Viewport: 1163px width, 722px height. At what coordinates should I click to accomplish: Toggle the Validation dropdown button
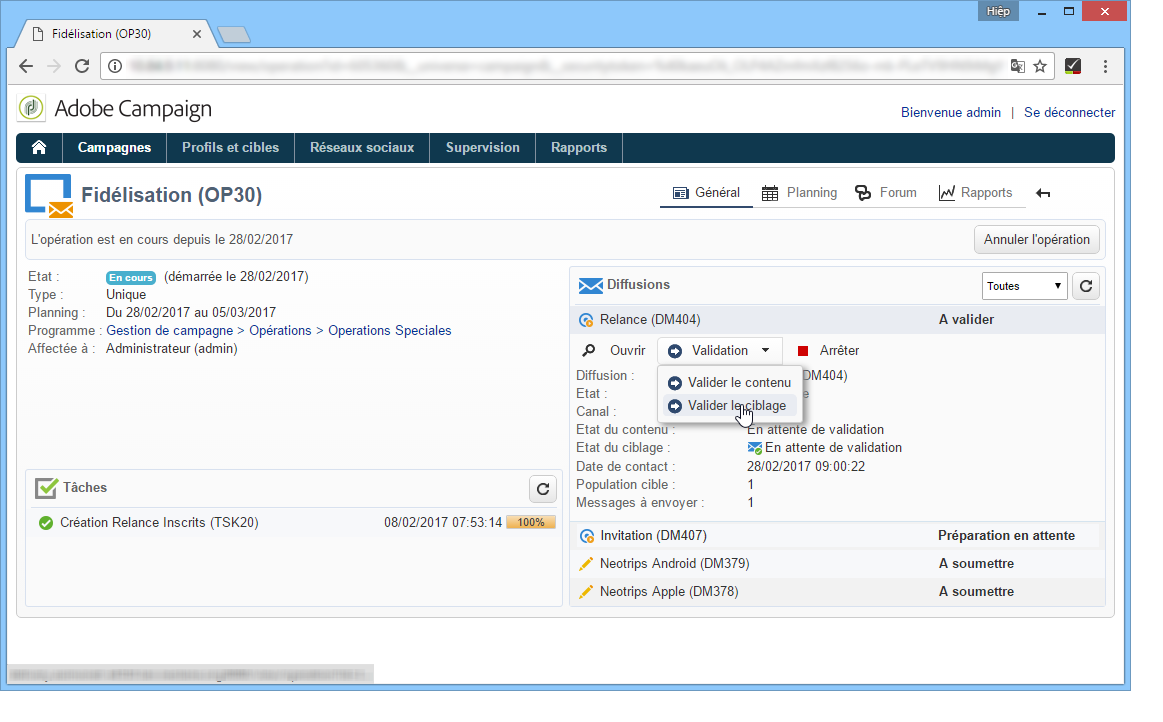click(719, 350)
